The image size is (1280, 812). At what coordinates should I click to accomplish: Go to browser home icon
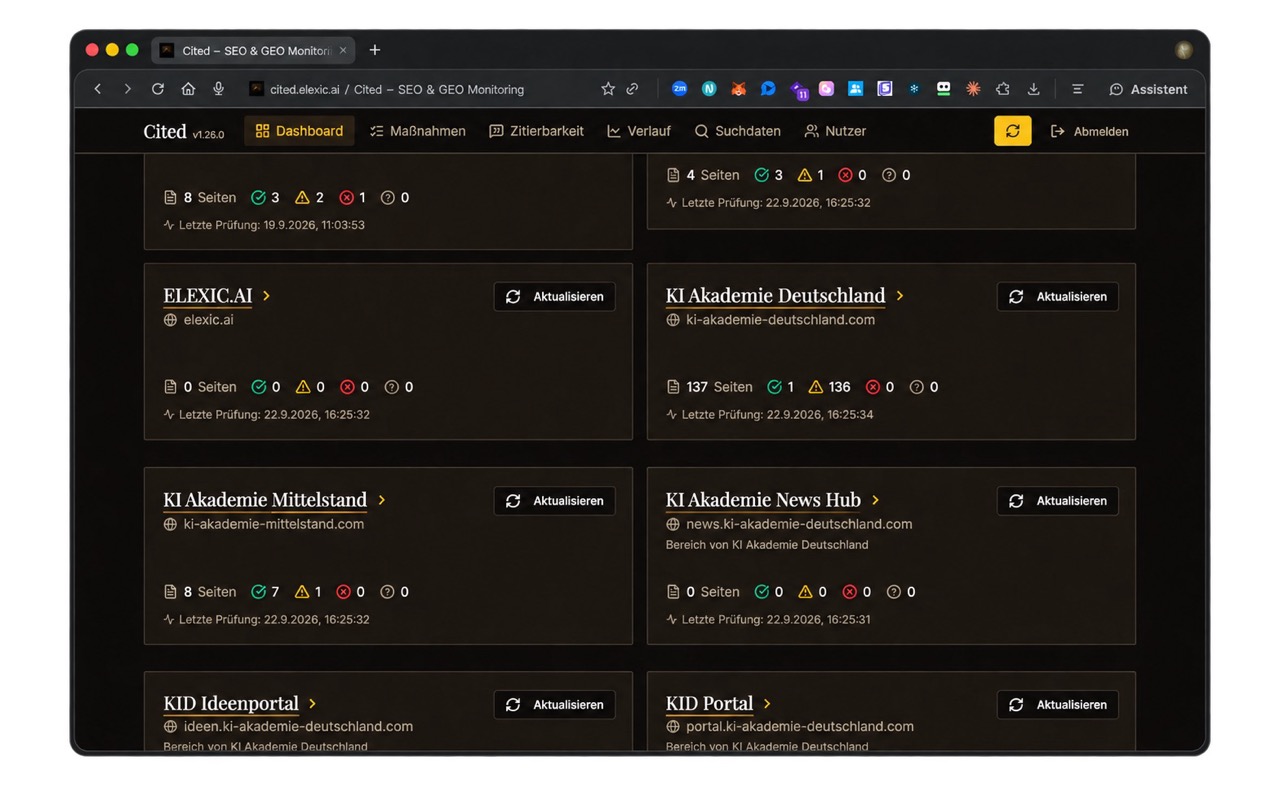[x=188, y=89]
